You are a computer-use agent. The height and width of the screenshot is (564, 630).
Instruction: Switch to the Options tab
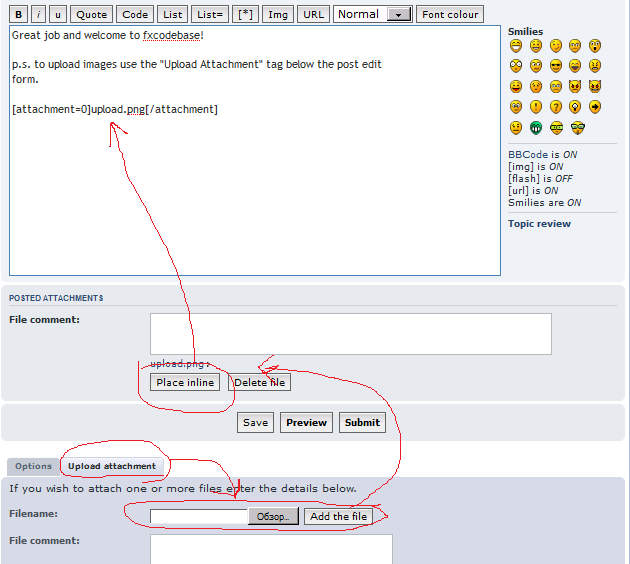pos(33,466)
